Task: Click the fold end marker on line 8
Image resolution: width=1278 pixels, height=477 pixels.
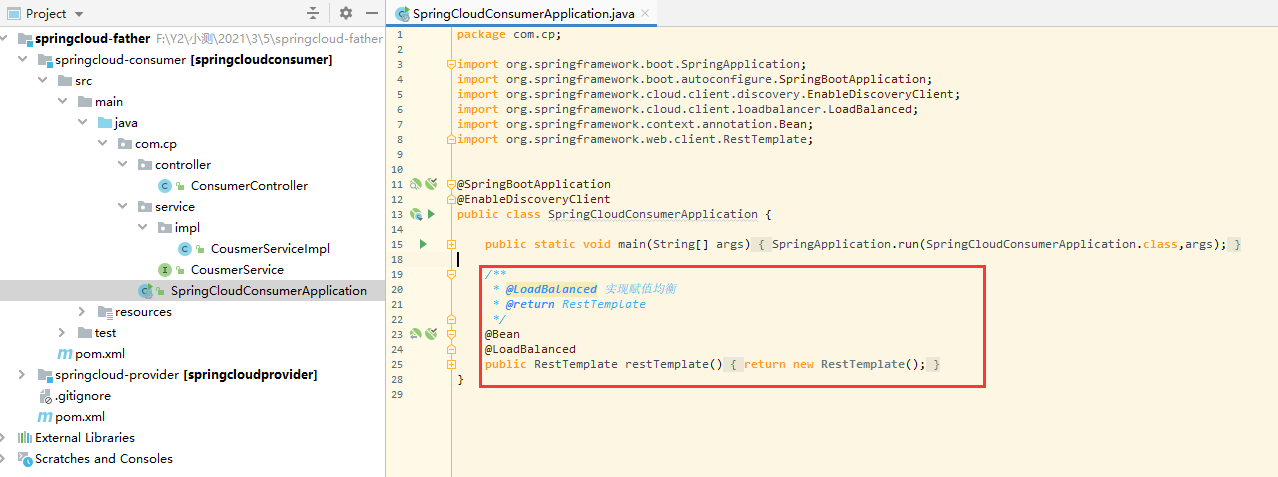Action: (452, 139)
